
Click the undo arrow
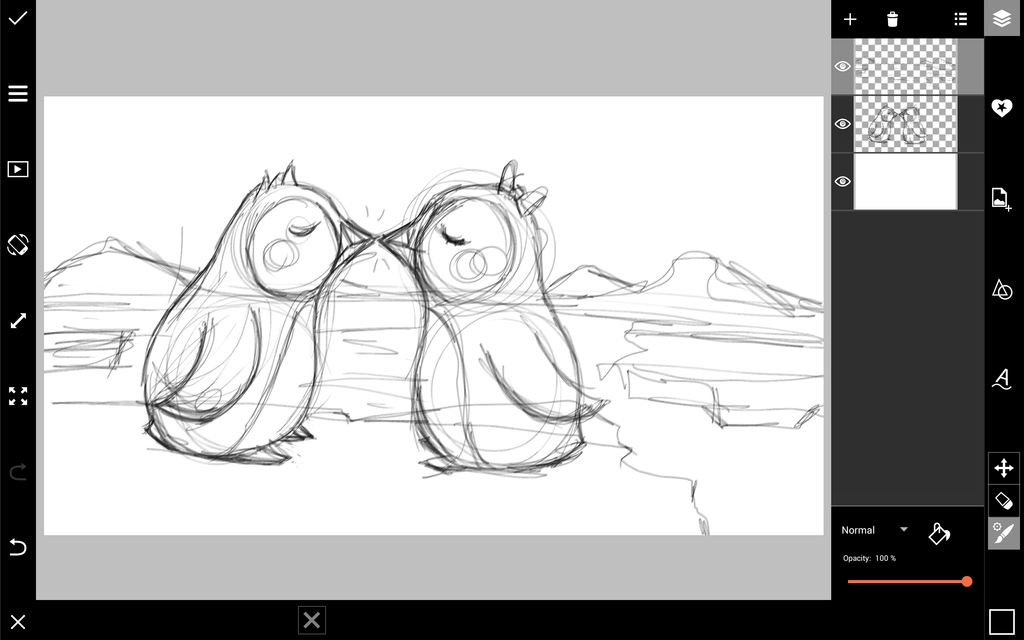[x=18, y=546]
